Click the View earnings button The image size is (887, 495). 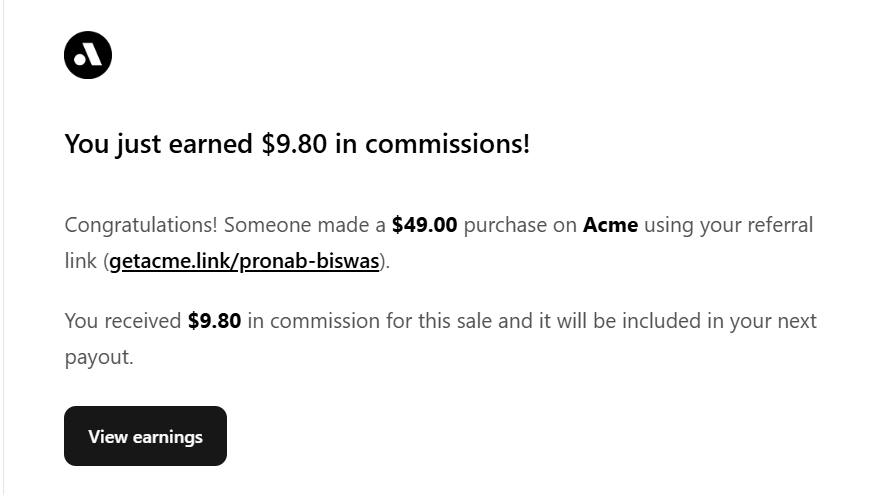coord(145,436)
